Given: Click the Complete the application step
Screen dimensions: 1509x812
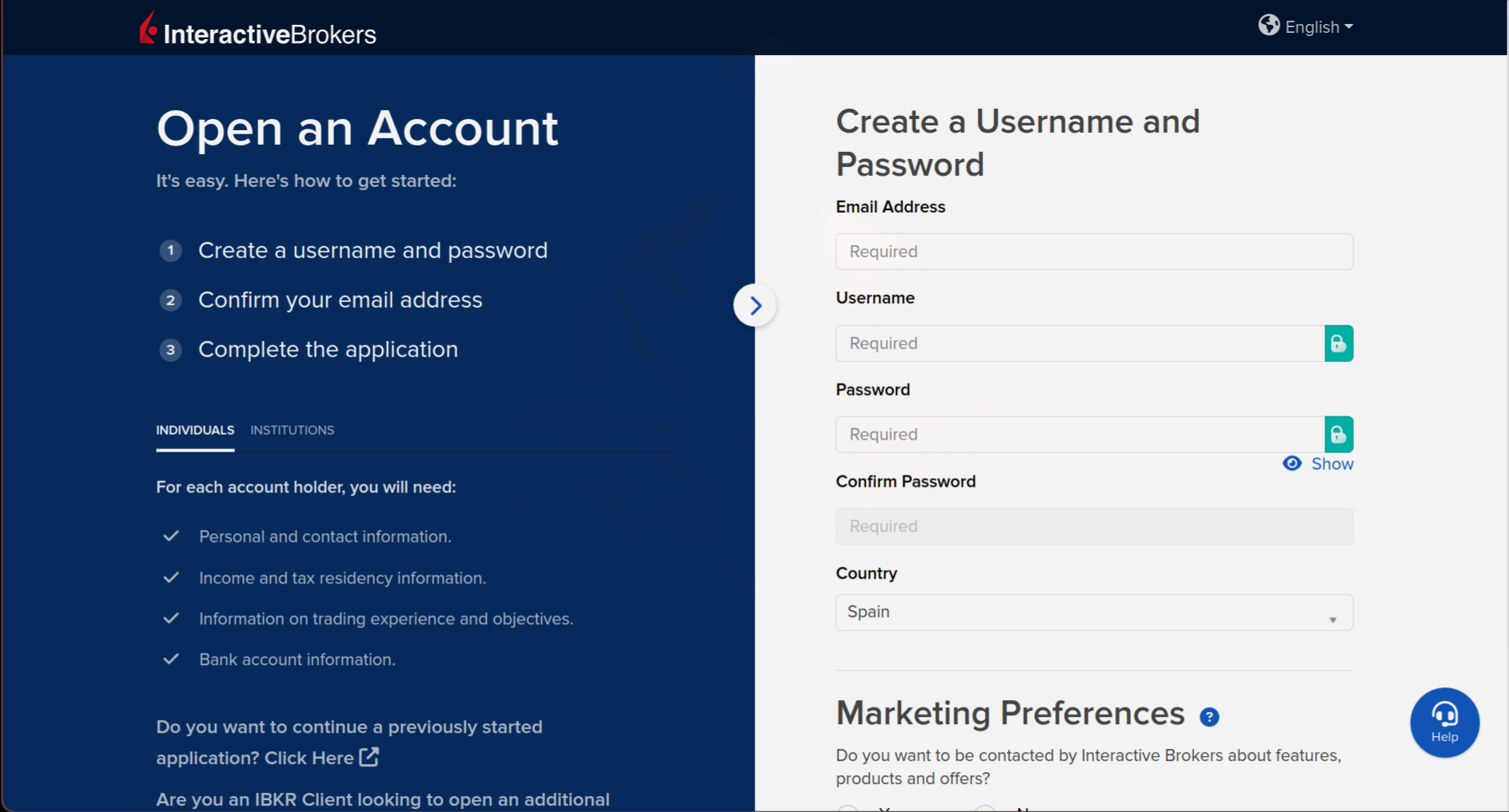Looking at the screenshot, I should 328,350.
